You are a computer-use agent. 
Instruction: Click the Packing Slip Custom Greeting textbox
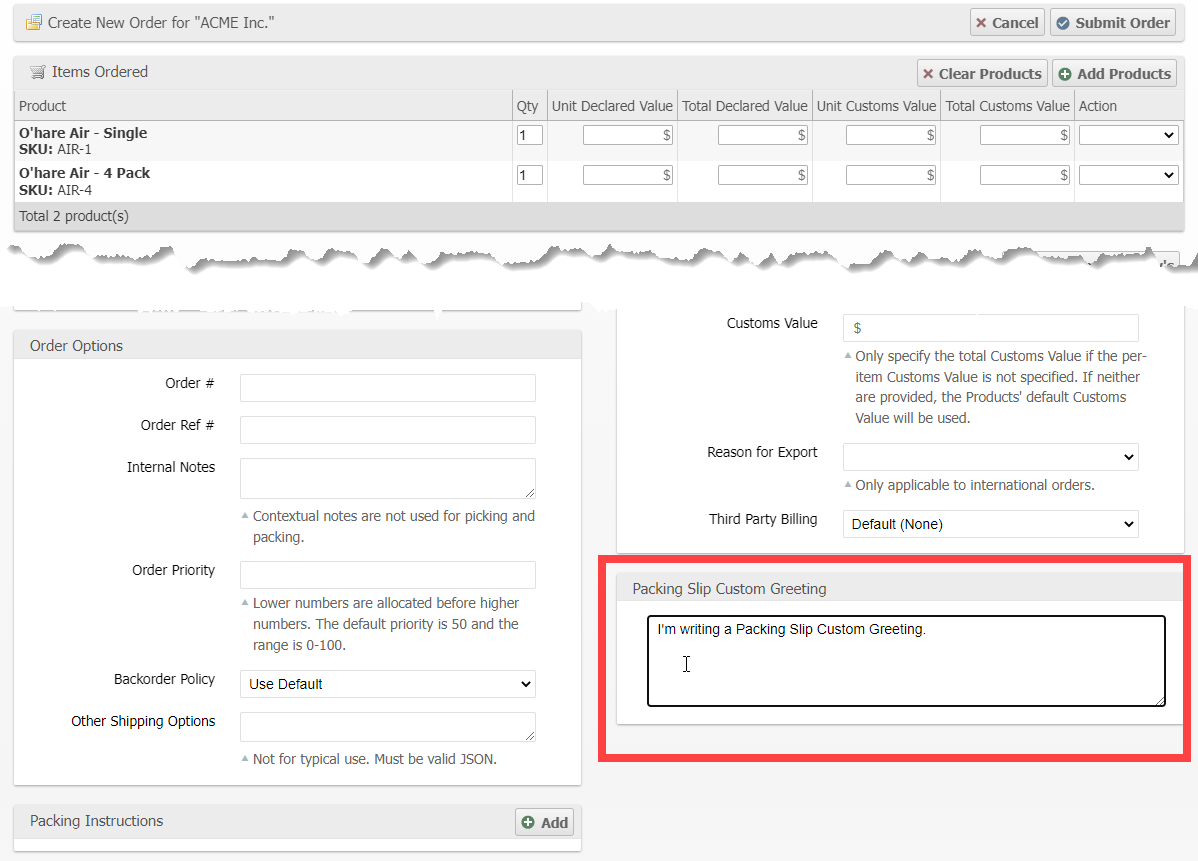[x=905, y=661]
